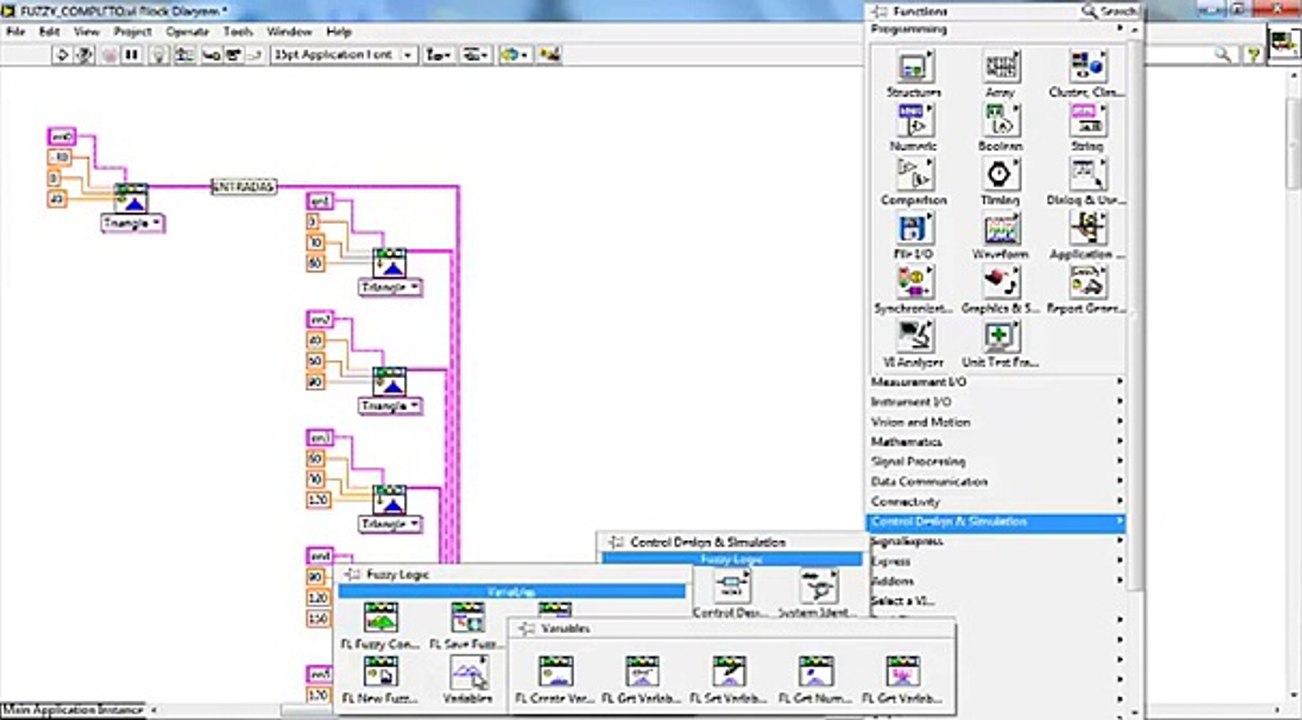
Task: Open the Timing palette
Action: [x=1001, y=176]
